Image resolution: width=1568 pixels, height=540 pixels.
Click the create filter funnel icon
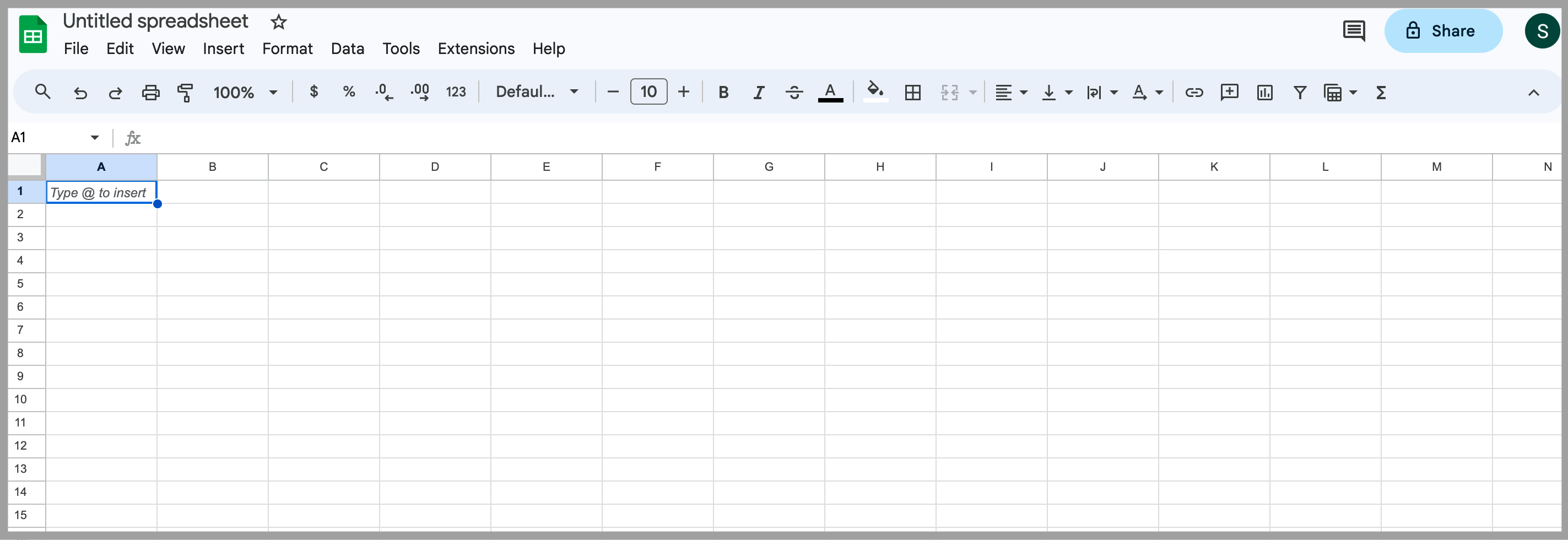click(x=1300, y=93)
